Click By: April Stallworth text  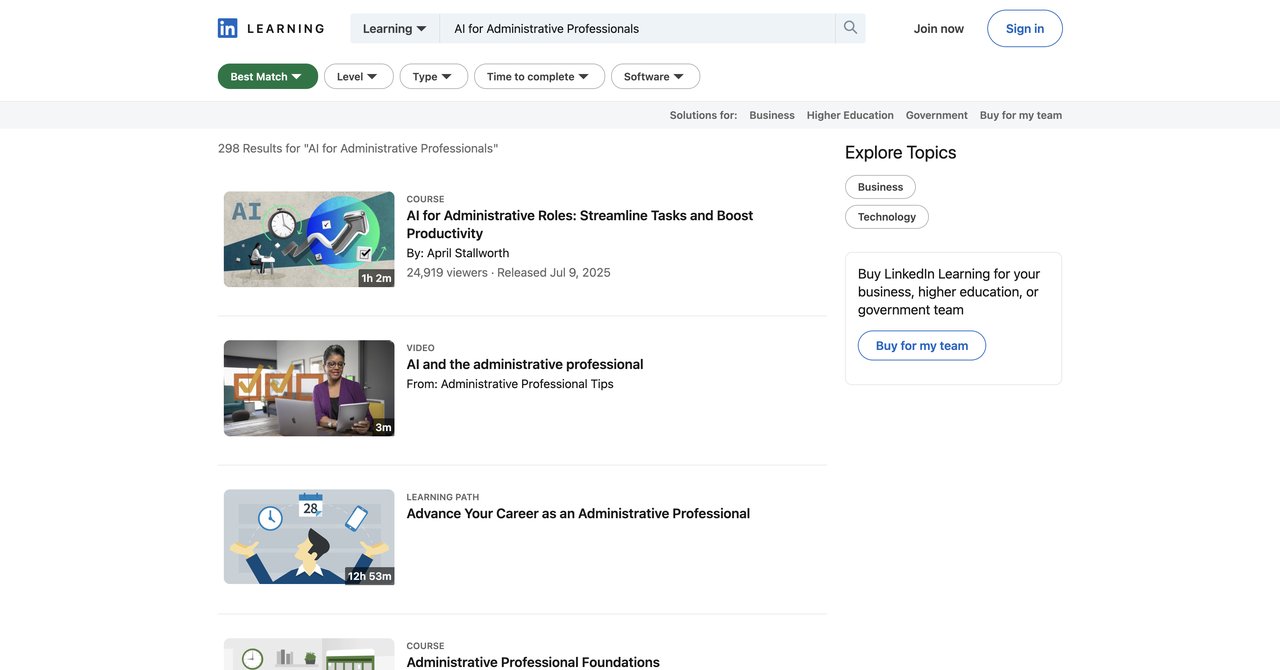tap(458, 253)
